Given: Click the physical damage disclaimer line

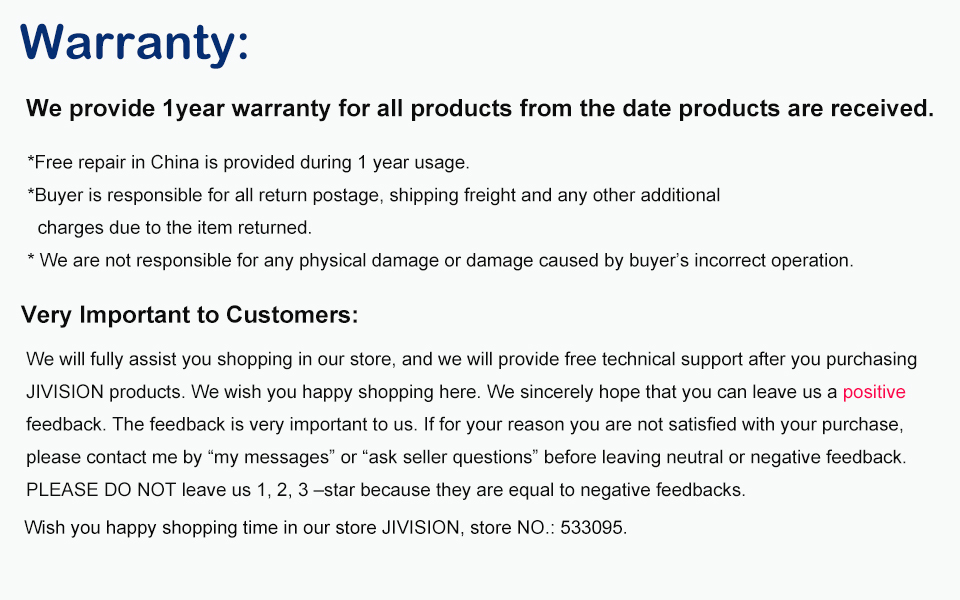Looking at the screenshot, I should [440, 261].
